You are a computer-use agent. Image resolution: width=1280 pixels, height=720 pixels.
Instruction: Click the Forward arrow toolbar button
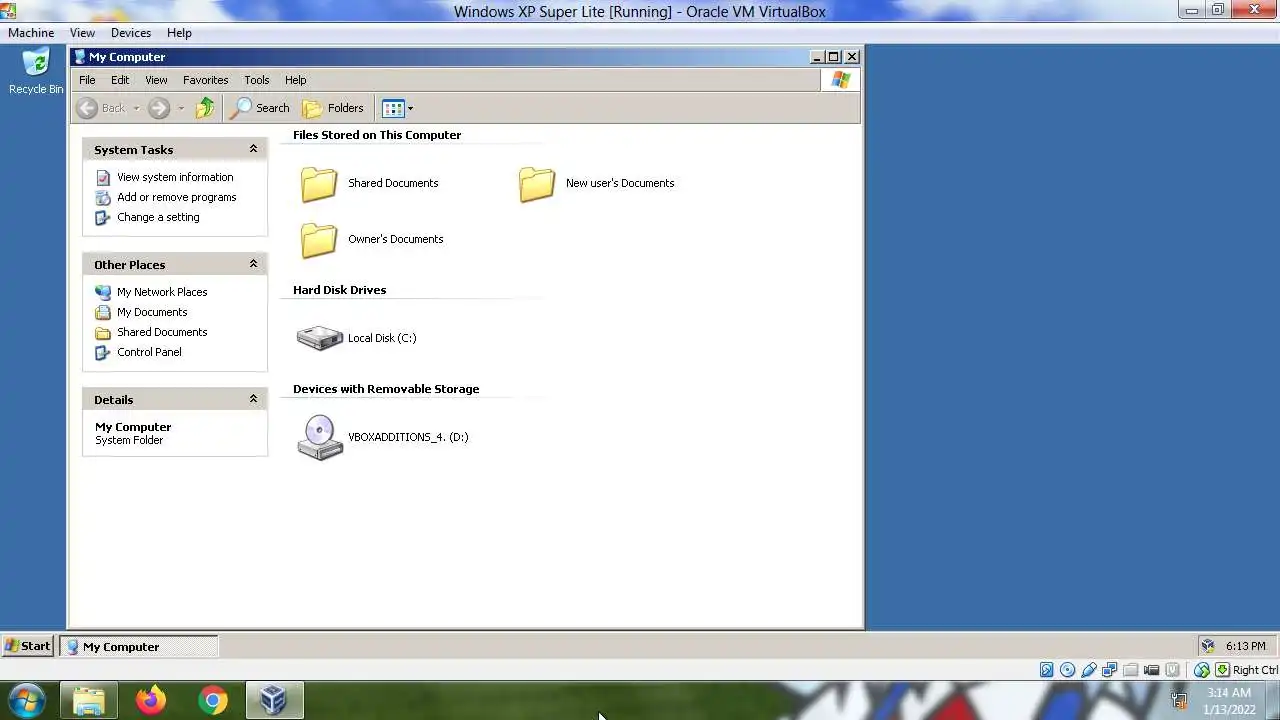[x=159, y=108]
